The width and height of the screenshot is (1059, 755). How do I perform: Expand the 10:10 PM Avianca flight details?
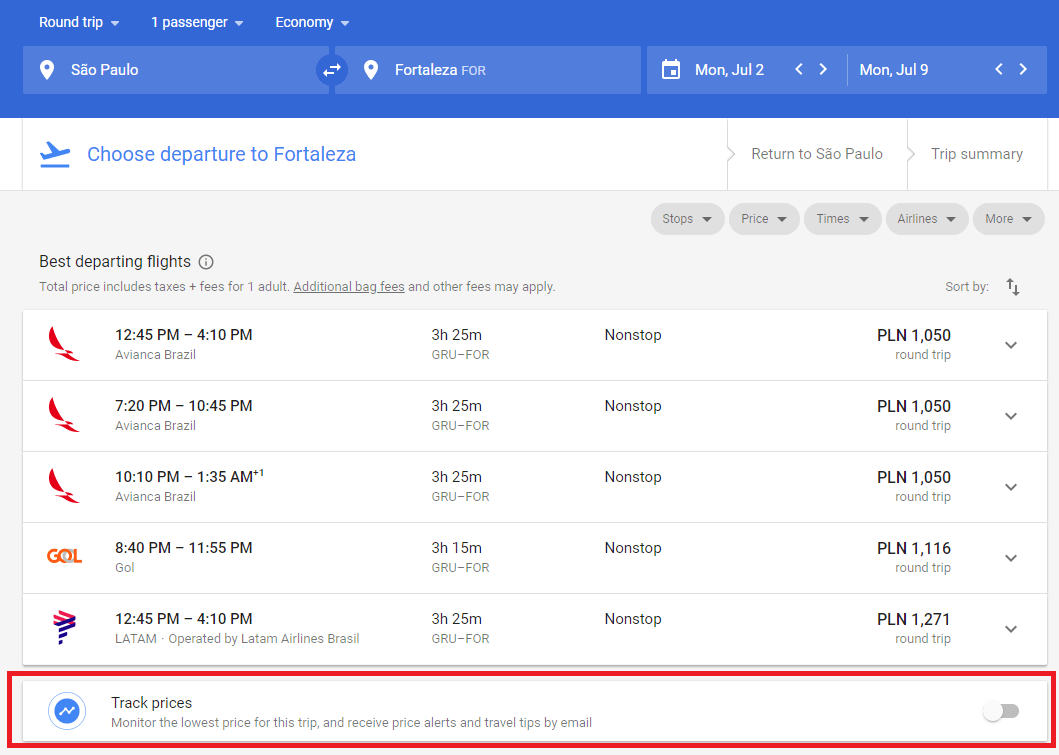(1011, 487)
